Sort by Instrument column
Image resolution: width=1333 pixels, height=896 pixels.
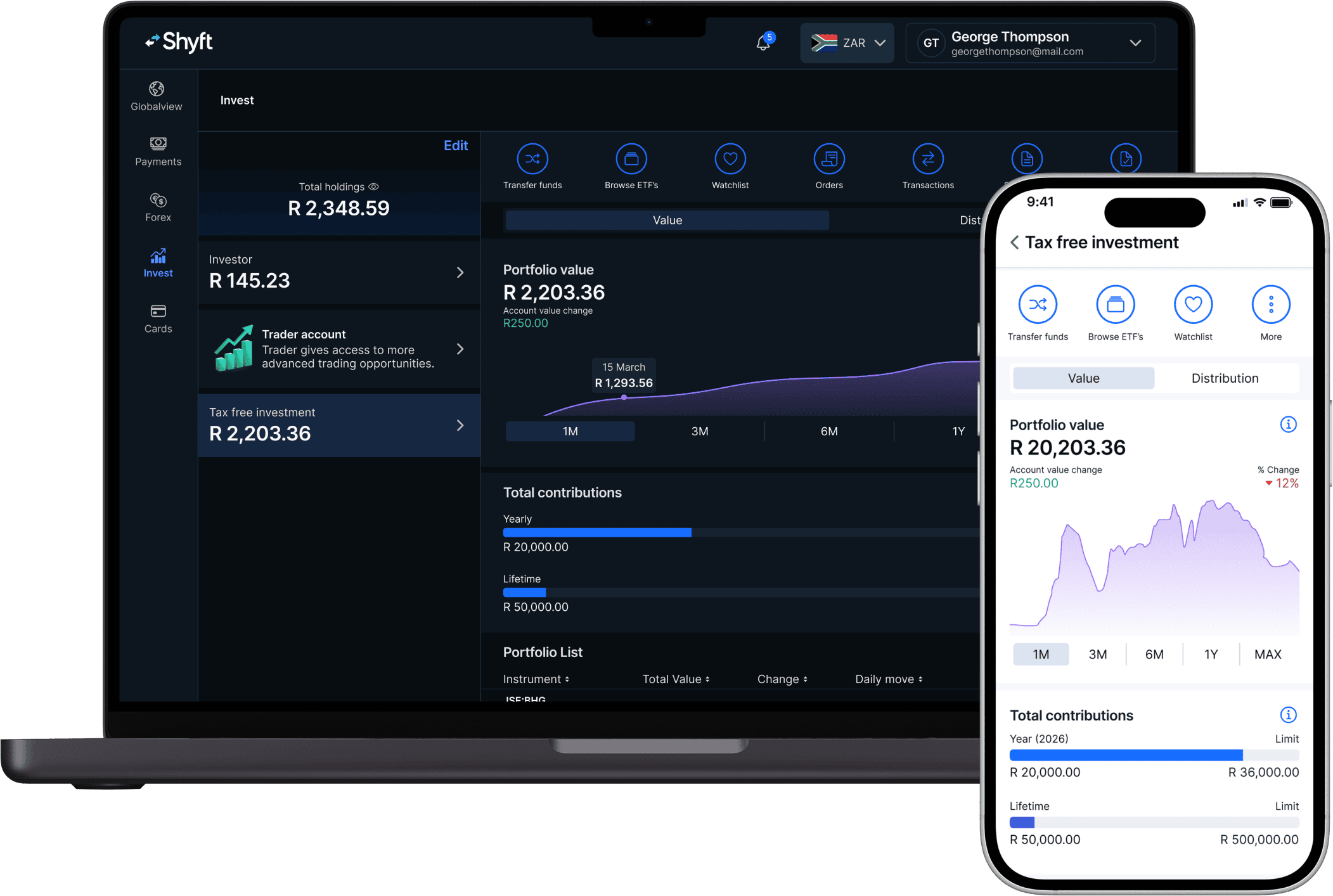point(536,679)
